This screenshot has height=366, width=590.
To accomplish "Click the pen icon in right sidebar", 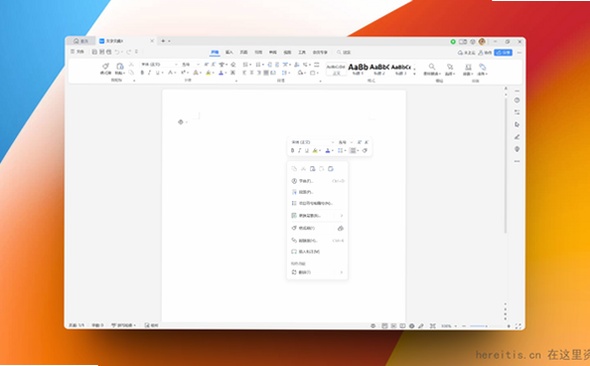I will [x=517, y=137].
